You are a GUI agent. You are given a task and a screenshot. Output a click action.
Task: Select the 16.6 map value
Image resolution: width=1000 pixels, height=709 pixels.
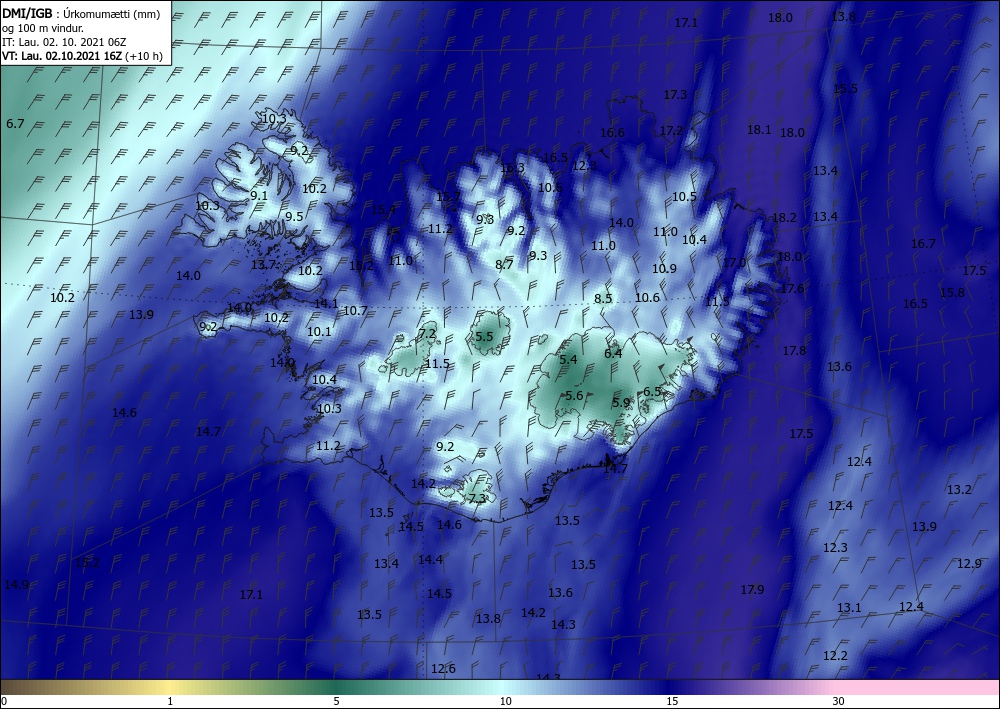click(x=612, y=133)
